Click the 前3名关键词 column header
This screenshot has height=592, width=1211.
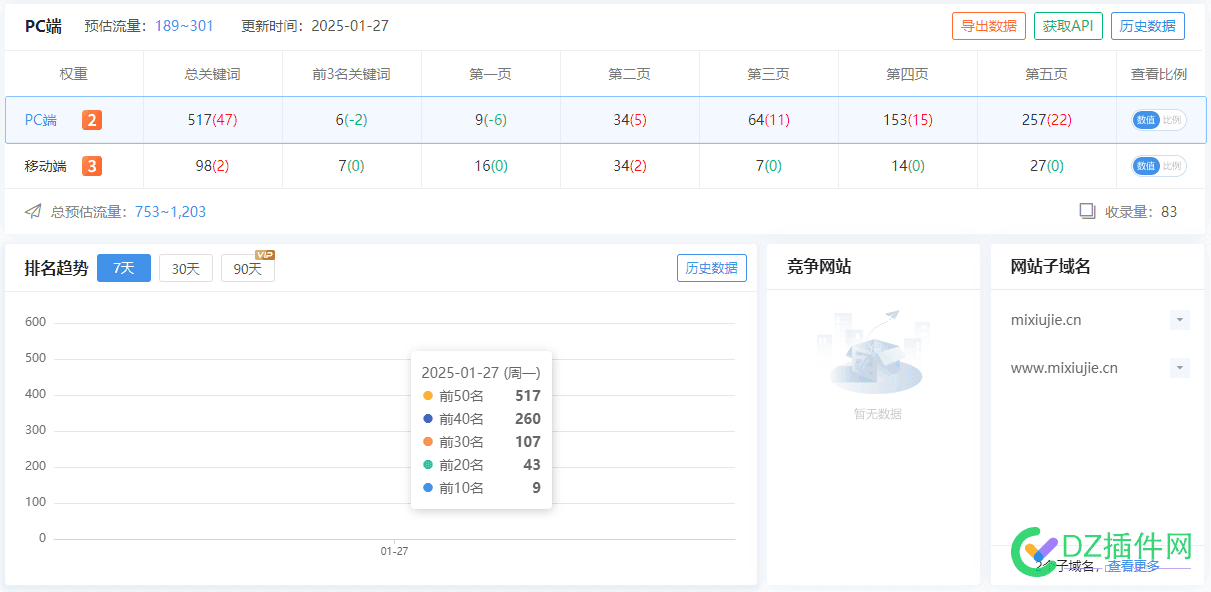coord(351,74)
